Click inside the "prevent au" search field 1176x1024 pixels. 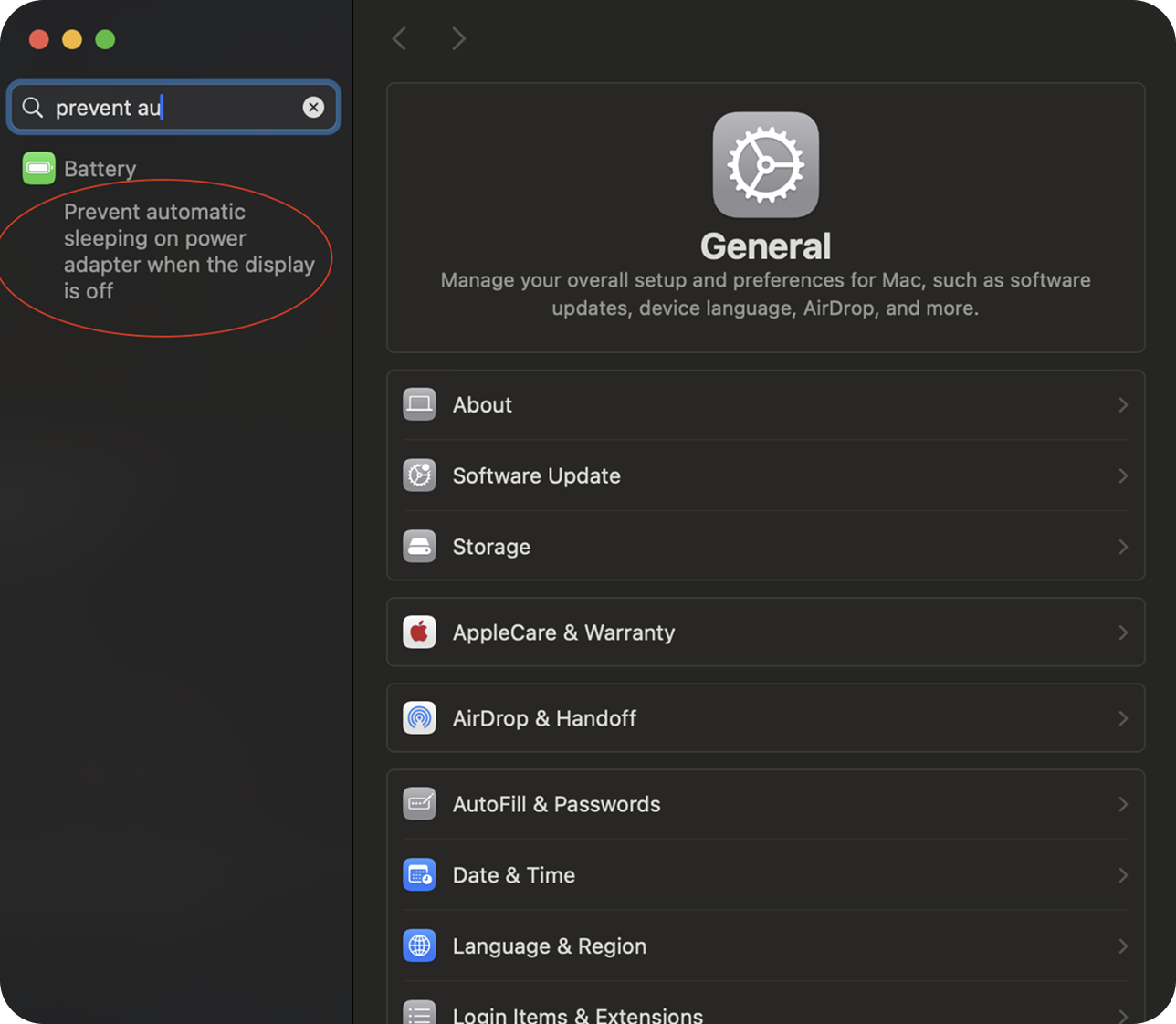tap(173, 108)
